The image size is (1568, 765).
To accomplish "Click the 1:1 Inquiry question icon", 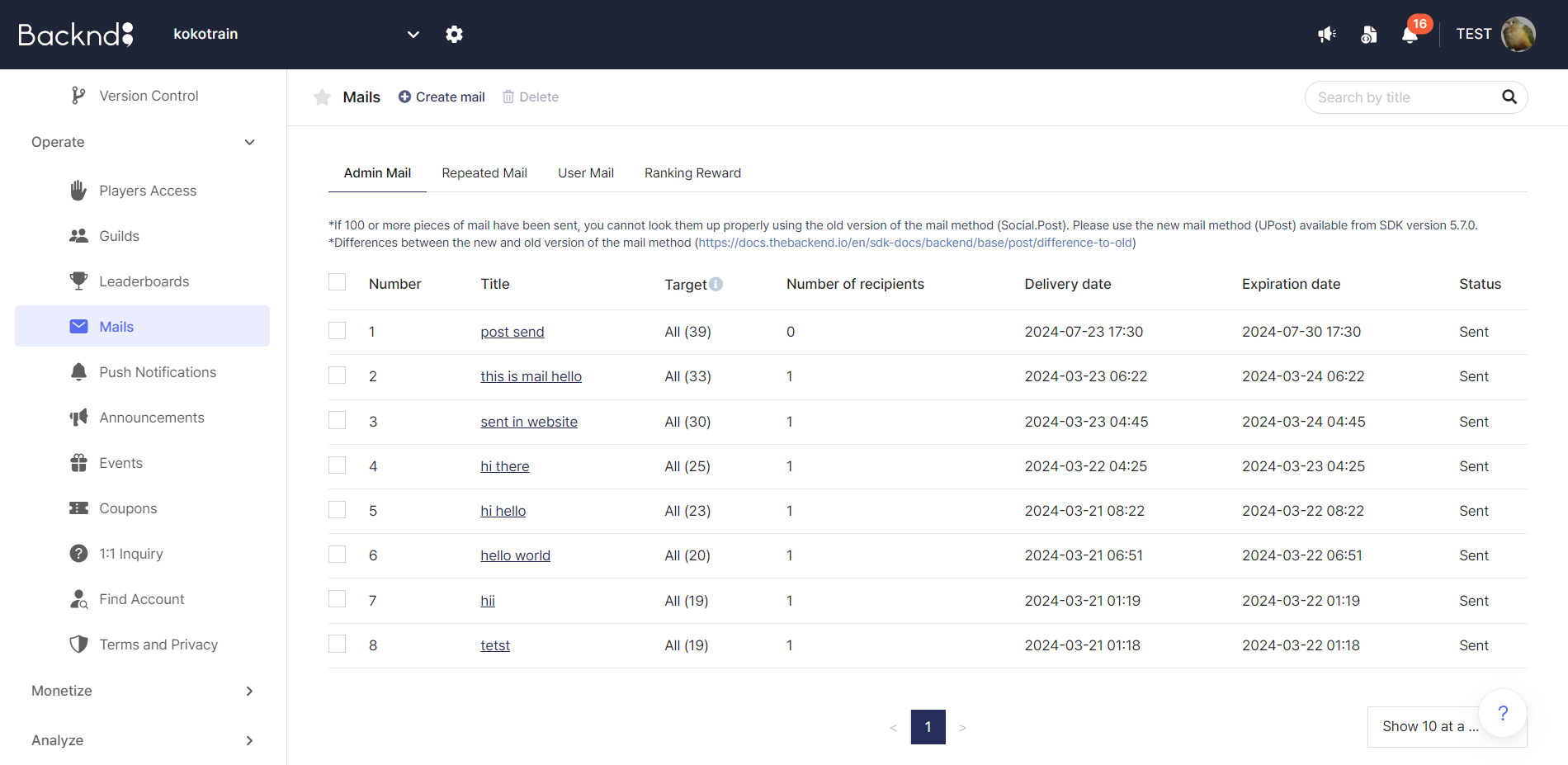I will (78, 554).
